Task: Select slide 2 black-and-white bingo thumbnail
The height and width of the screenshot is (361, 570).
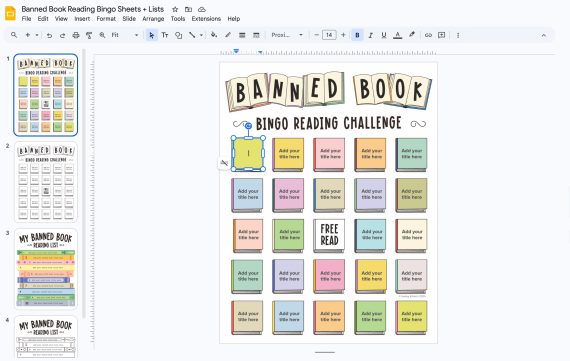Action: pyautogui.click(x=46, y=182)
